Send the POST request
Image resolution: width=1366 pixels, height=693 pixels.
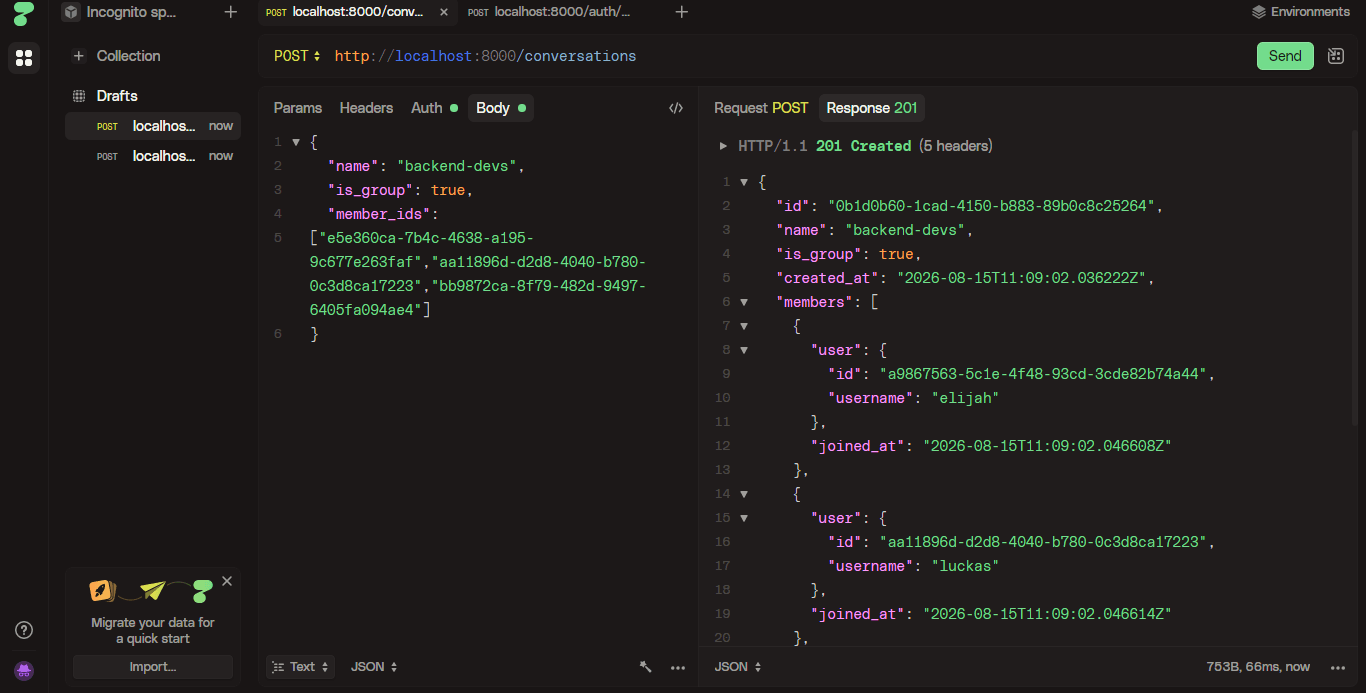tap(1285, 56)
